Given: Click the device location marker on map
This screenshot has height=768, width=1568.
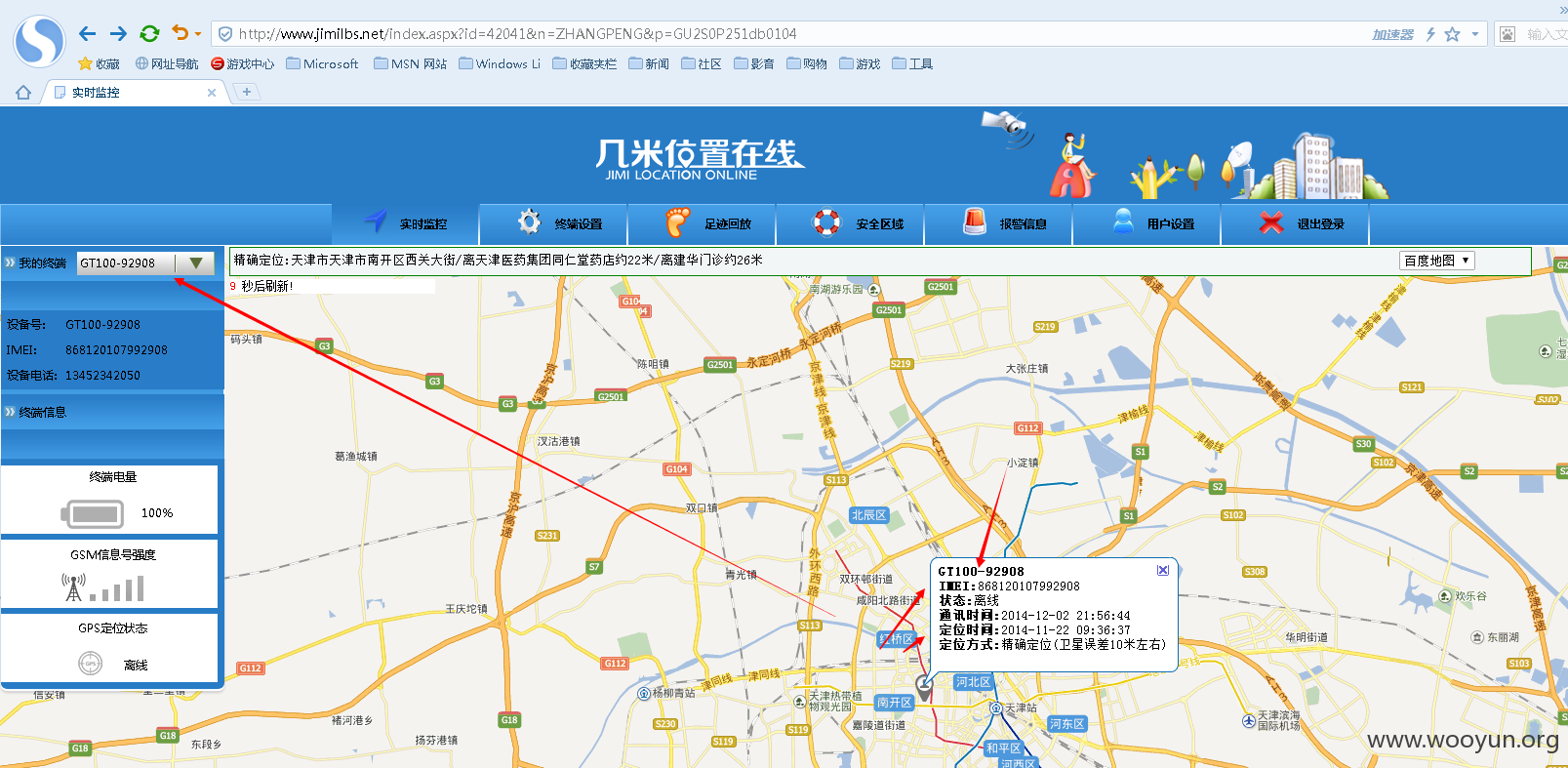Looking at the screenshot, I should 924,687.
